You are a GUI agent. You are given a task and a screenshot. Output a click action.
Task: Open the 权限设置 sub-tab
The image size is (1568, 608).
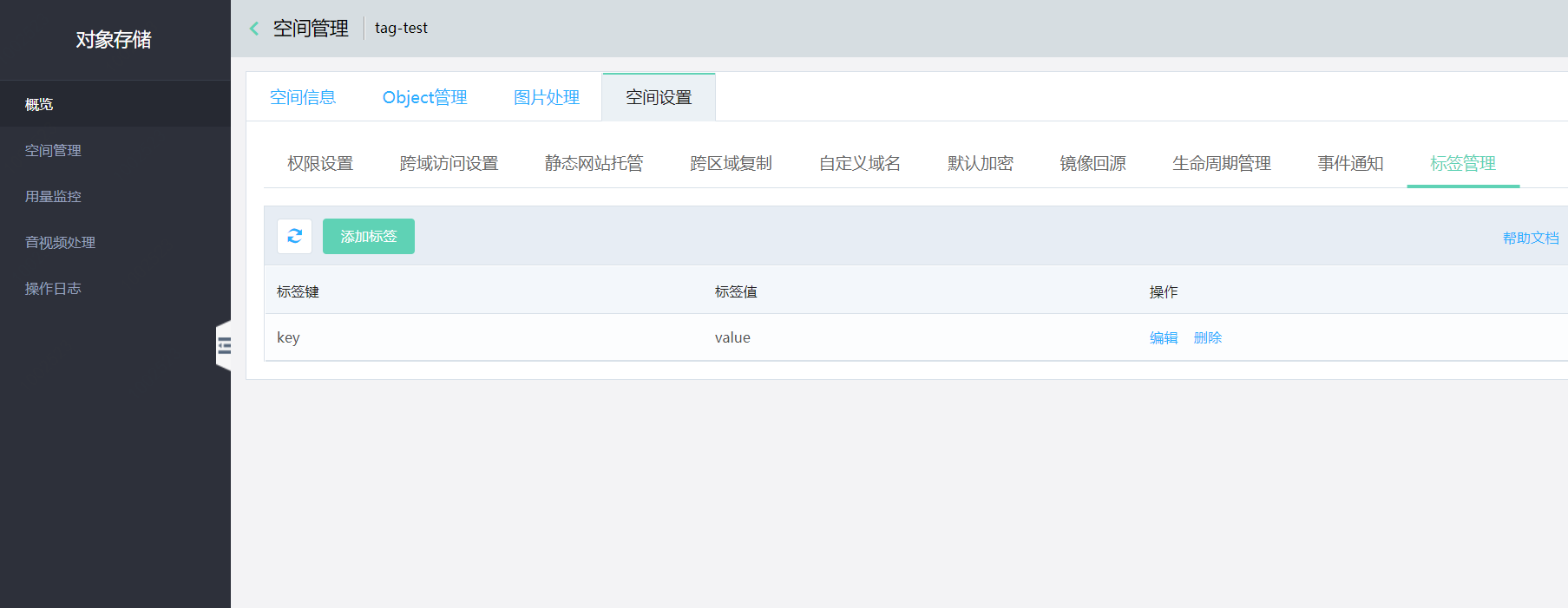pos(320,163)
